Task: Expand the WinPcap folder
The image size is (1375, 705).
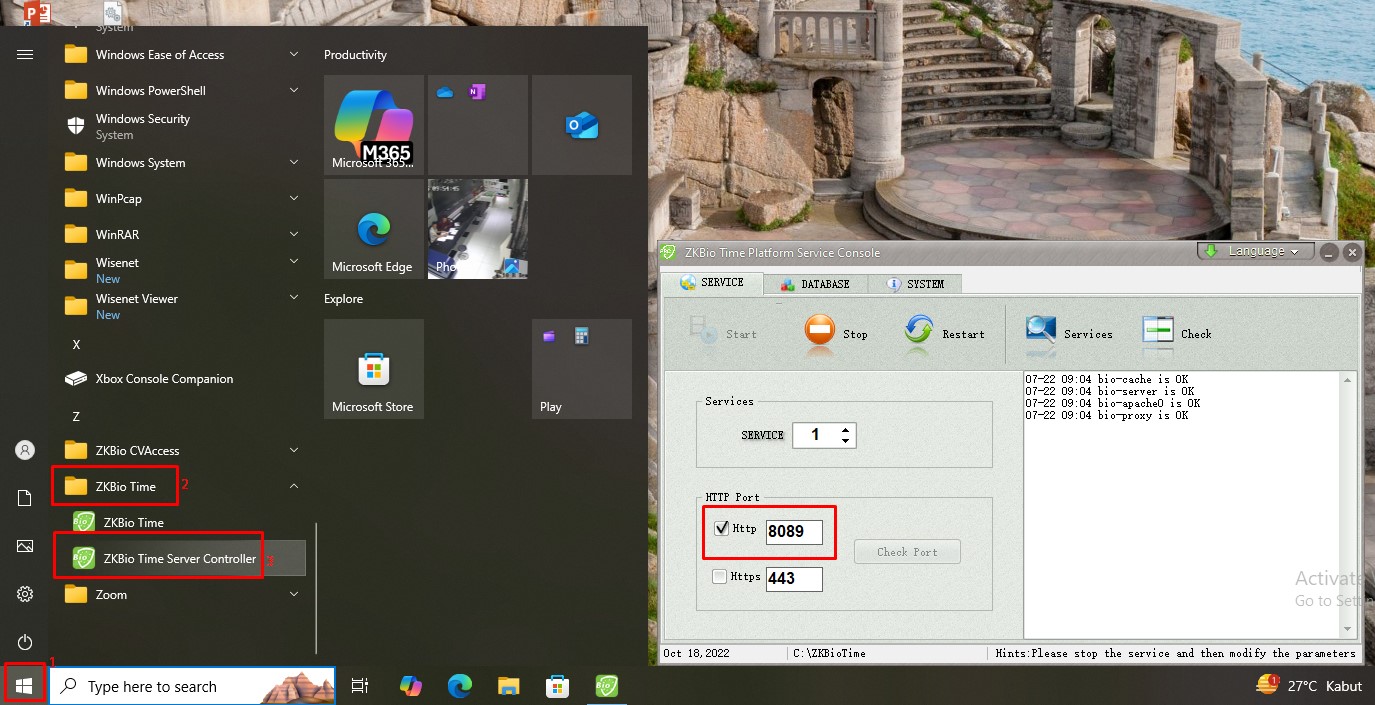Action: (294, 198)
